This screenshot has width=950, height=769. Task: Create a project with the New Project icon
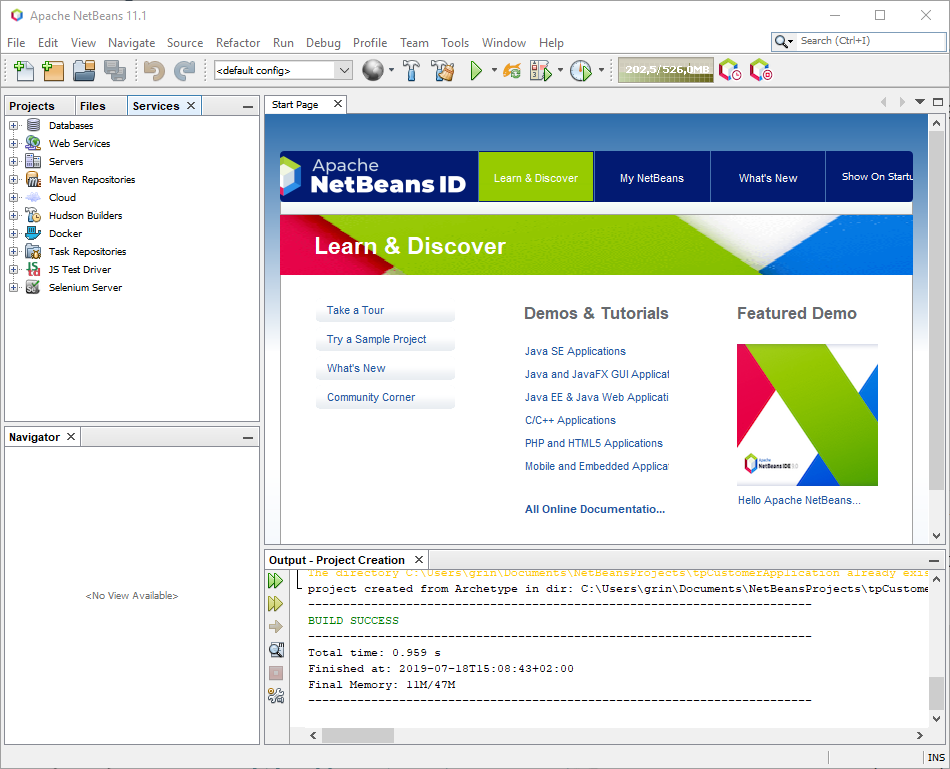click(x=53, y=70)
